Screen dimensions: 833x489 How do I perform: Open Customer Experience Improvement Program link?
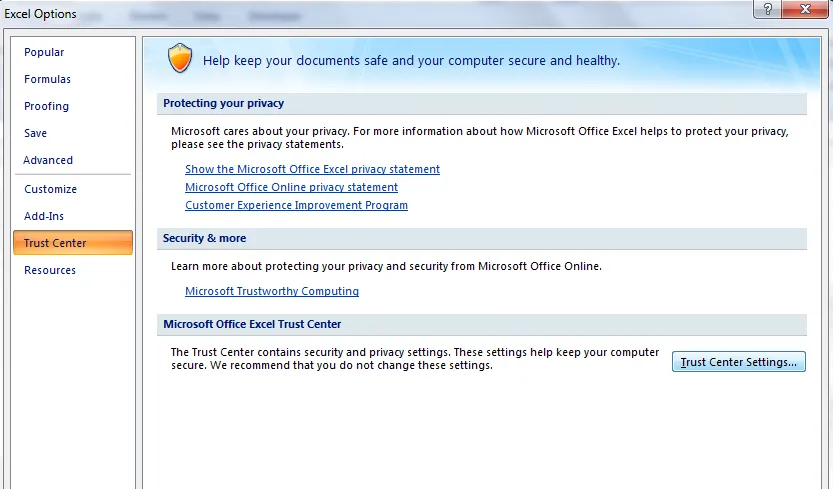(296, 205)
